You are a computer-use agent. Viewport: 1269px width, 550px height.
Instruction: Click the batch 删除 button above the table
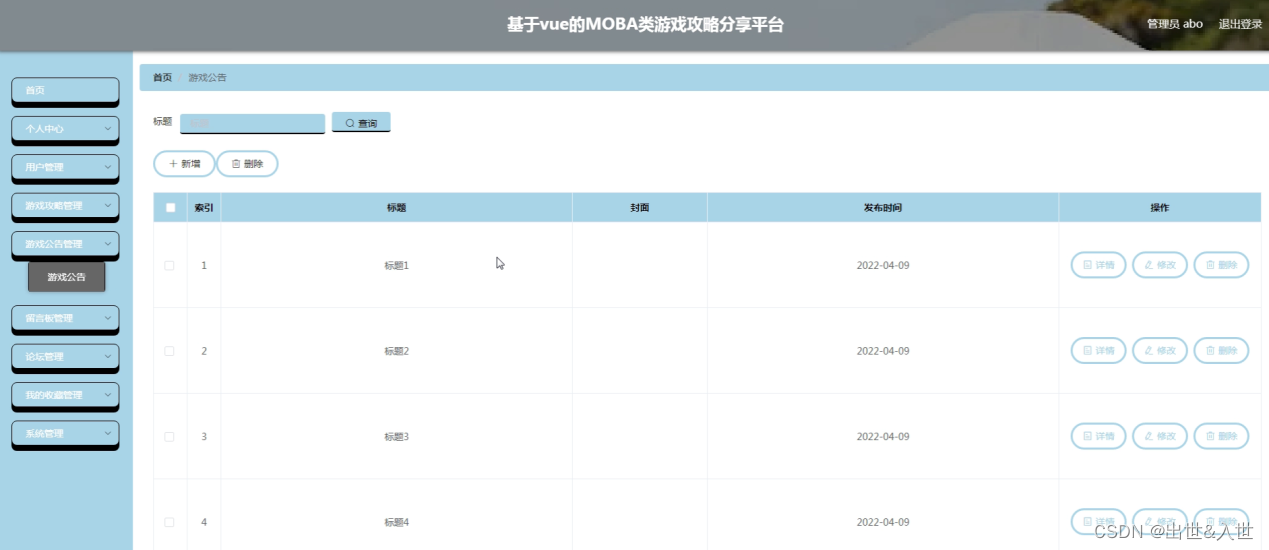pos(247,163)
